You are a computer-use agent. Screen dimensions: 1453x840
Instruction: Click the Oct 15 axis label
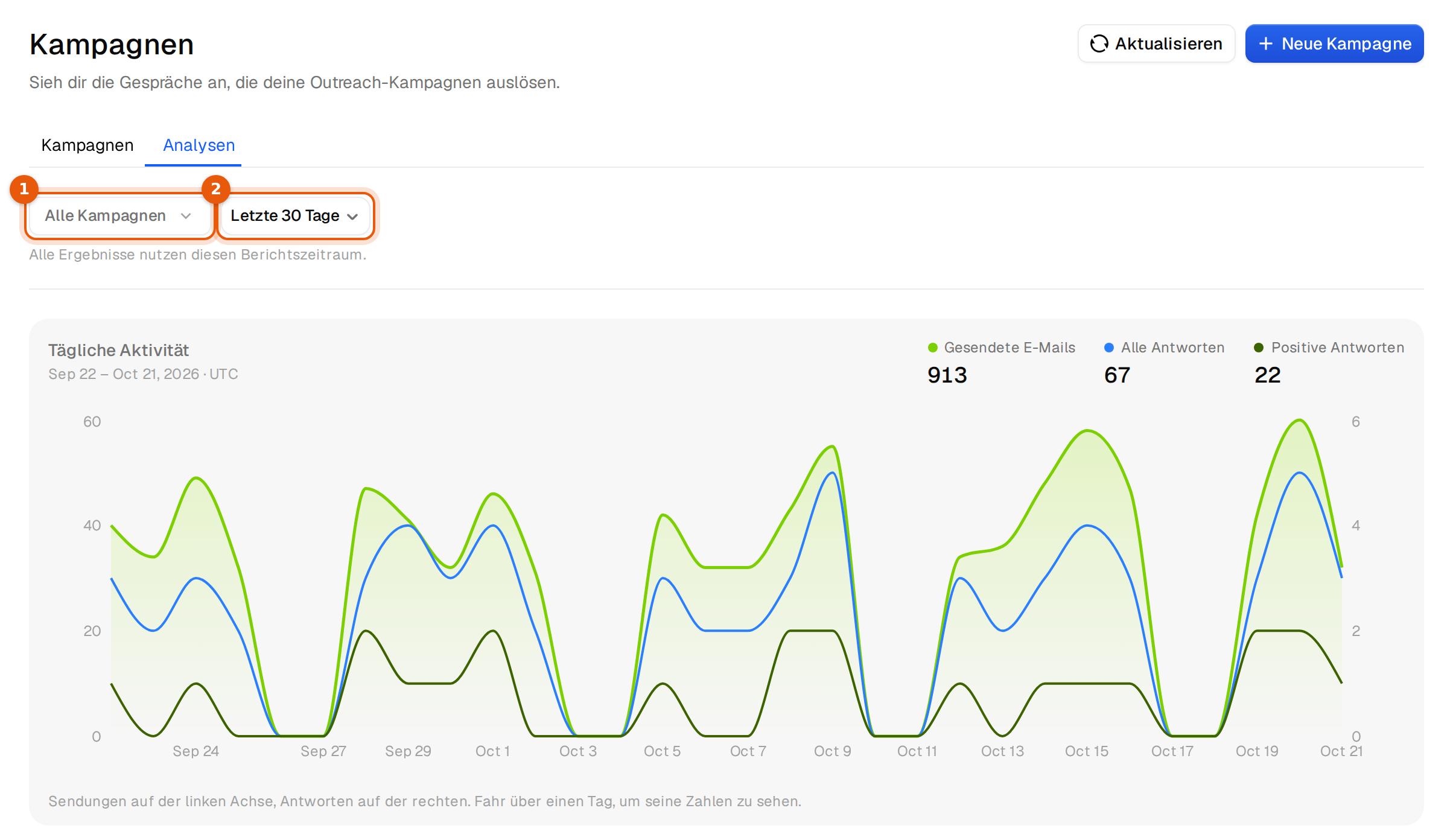click(1086, 751)
